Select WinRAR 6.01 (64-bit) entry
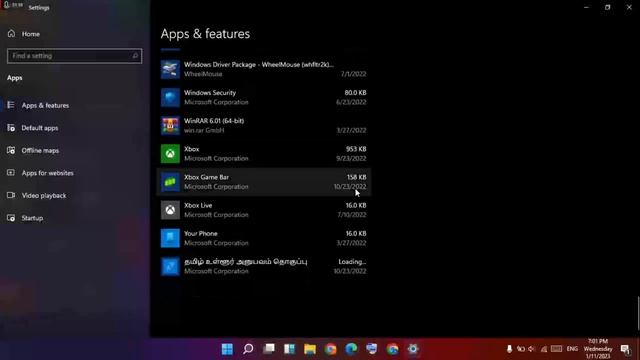 point(264,126)
